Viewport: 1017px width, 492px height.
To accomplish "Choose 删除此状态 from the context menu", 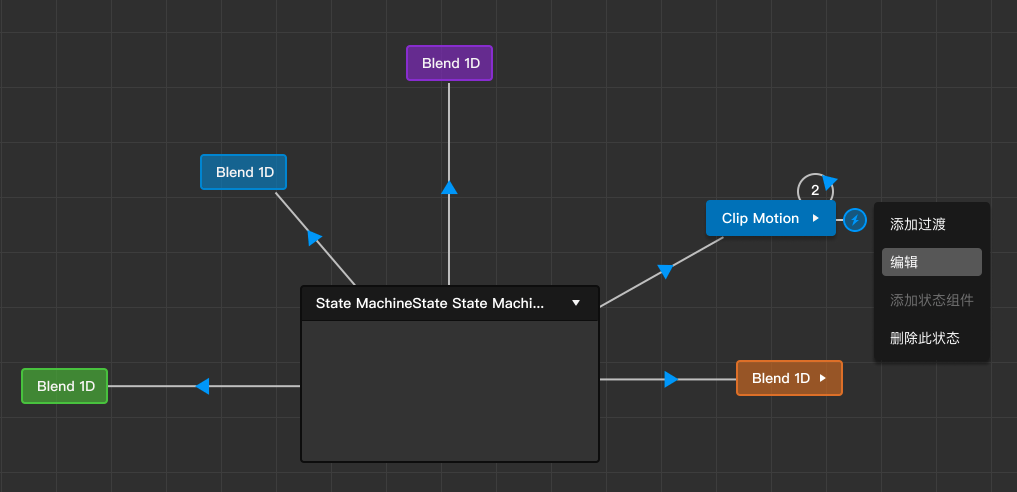I will (x=924, y=338).
